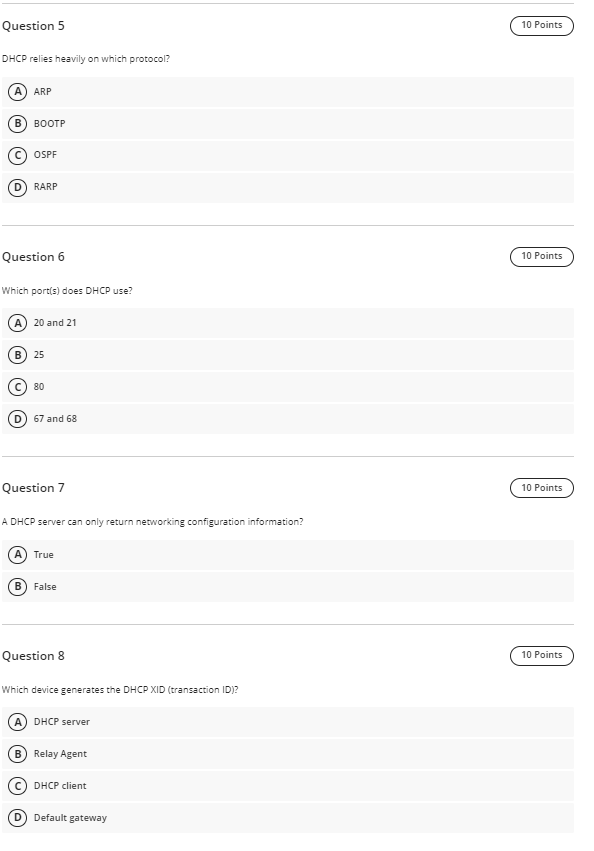Screen dimensions: 594x851
Task: Pick DHCP client for Question 8
Action: pos(288,786)
